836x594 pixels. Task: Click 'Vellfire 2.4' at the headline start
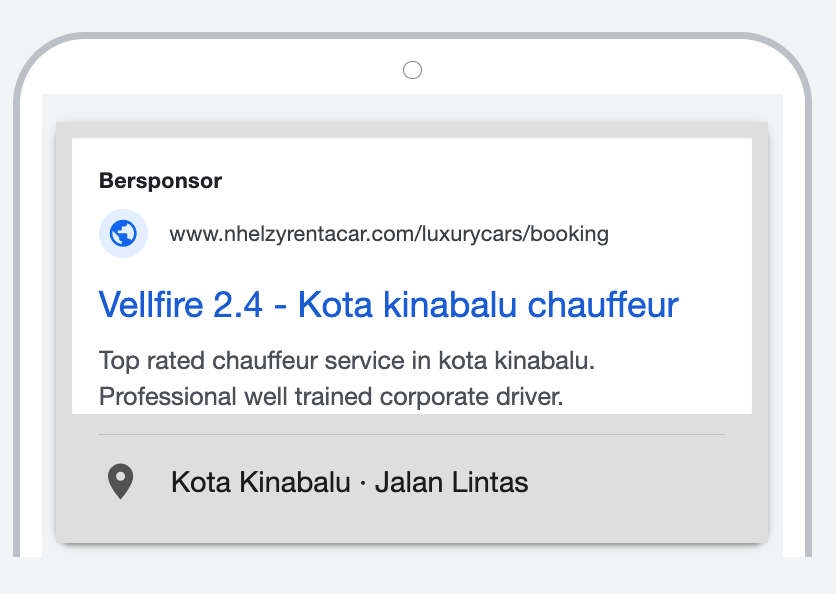[181, 305]
